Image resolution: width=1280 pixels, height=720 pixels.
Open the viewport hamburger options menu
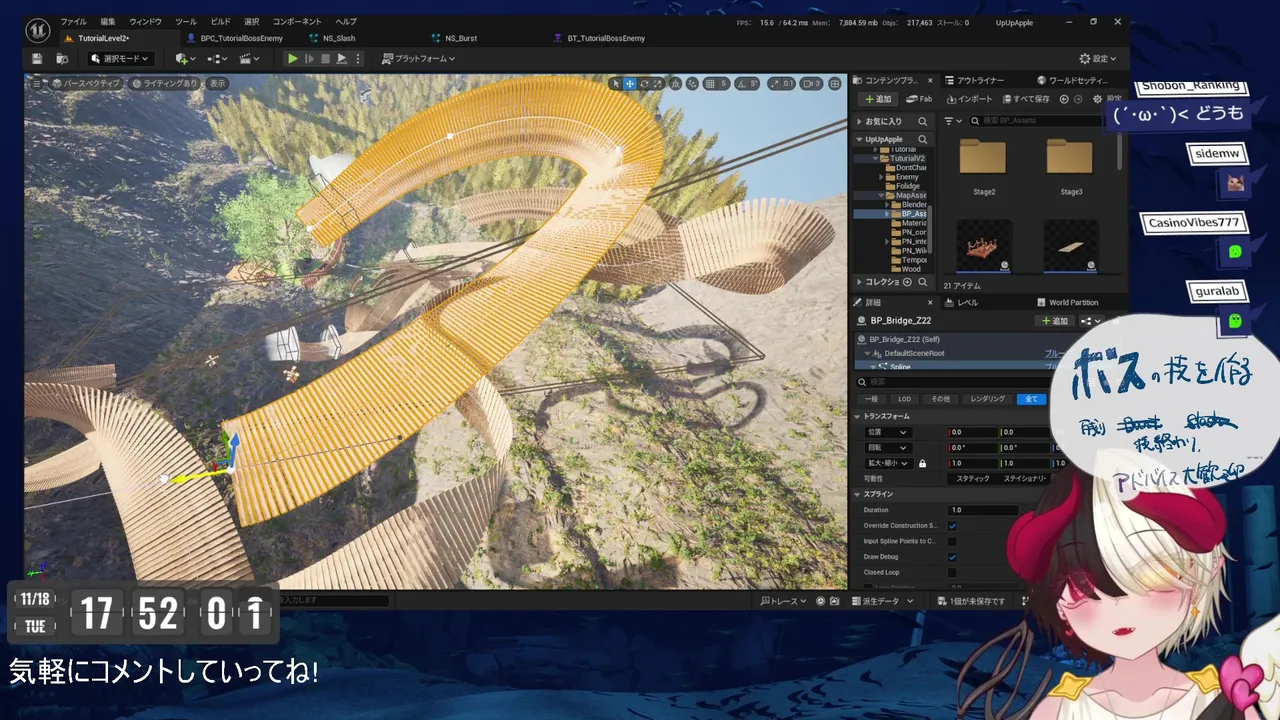click(39, 84)
